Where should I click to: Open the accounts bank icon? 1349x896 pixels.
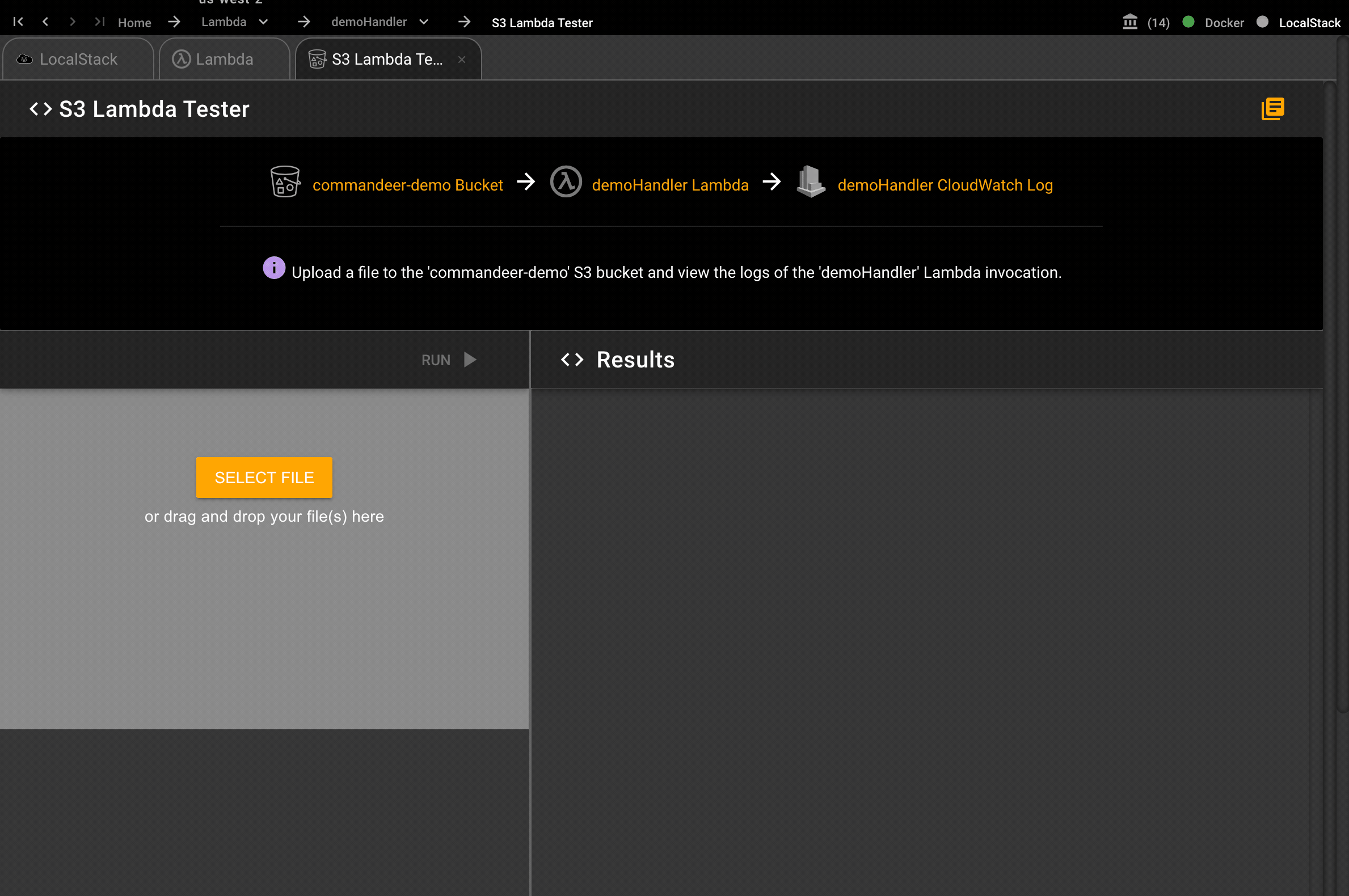coord(1129,22)
